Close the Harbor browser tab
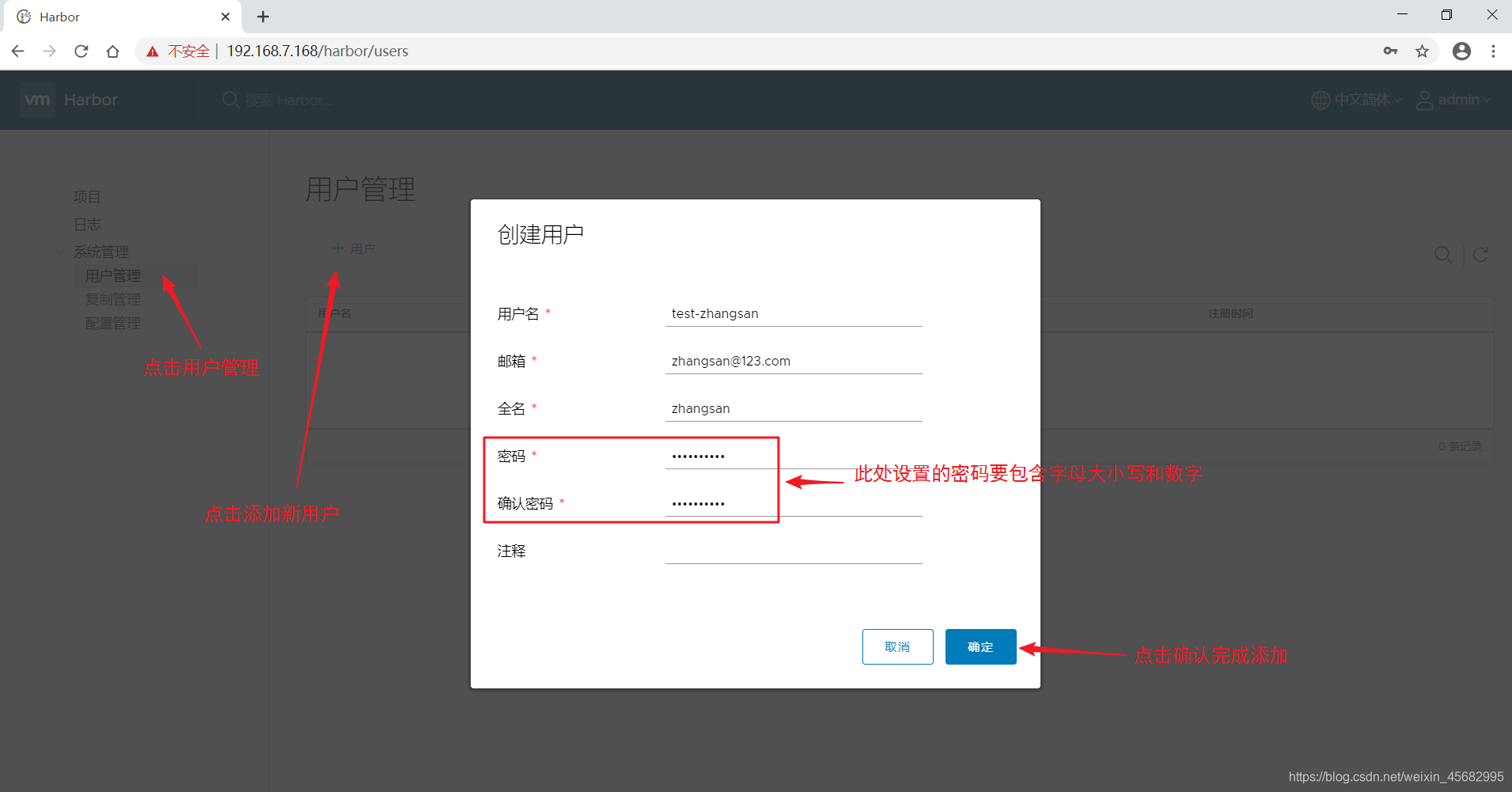Screen dimensions: 1512x792 225,17
